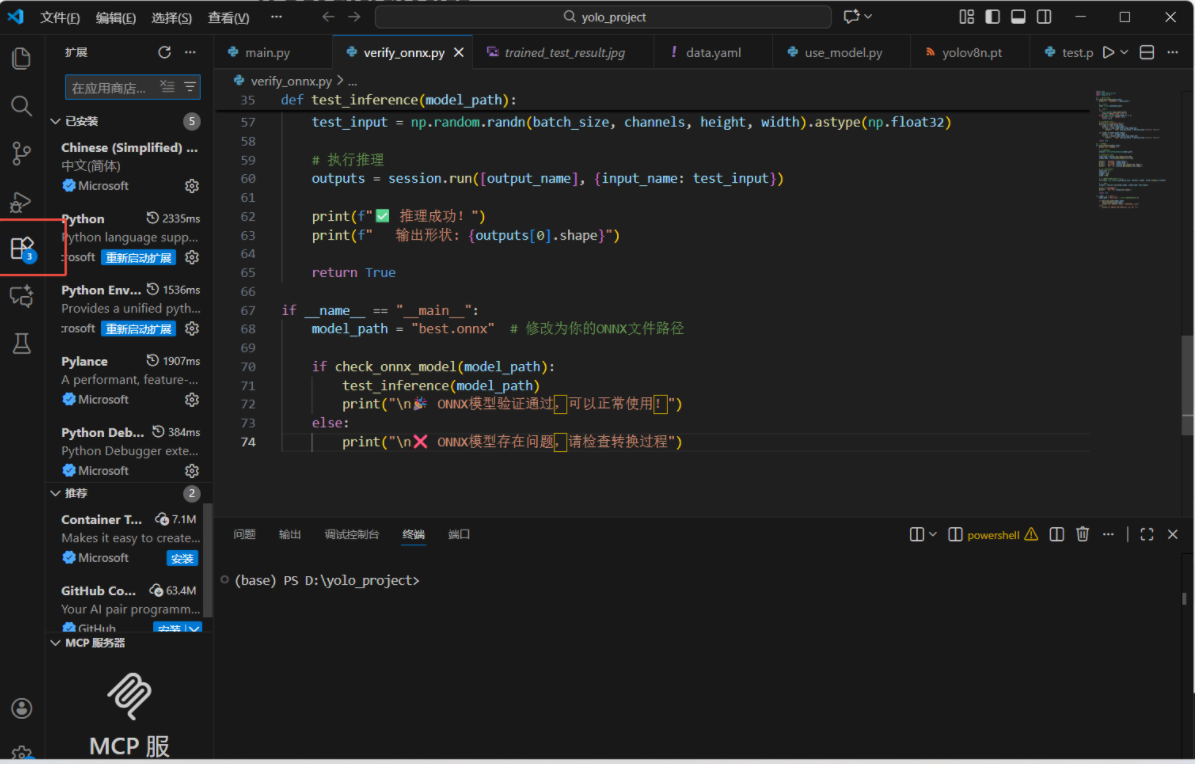The width and height of the screenshot is (1196, 764).
Task: Open editor more actions ellipsis
Action: click(x=1172, y=53)
